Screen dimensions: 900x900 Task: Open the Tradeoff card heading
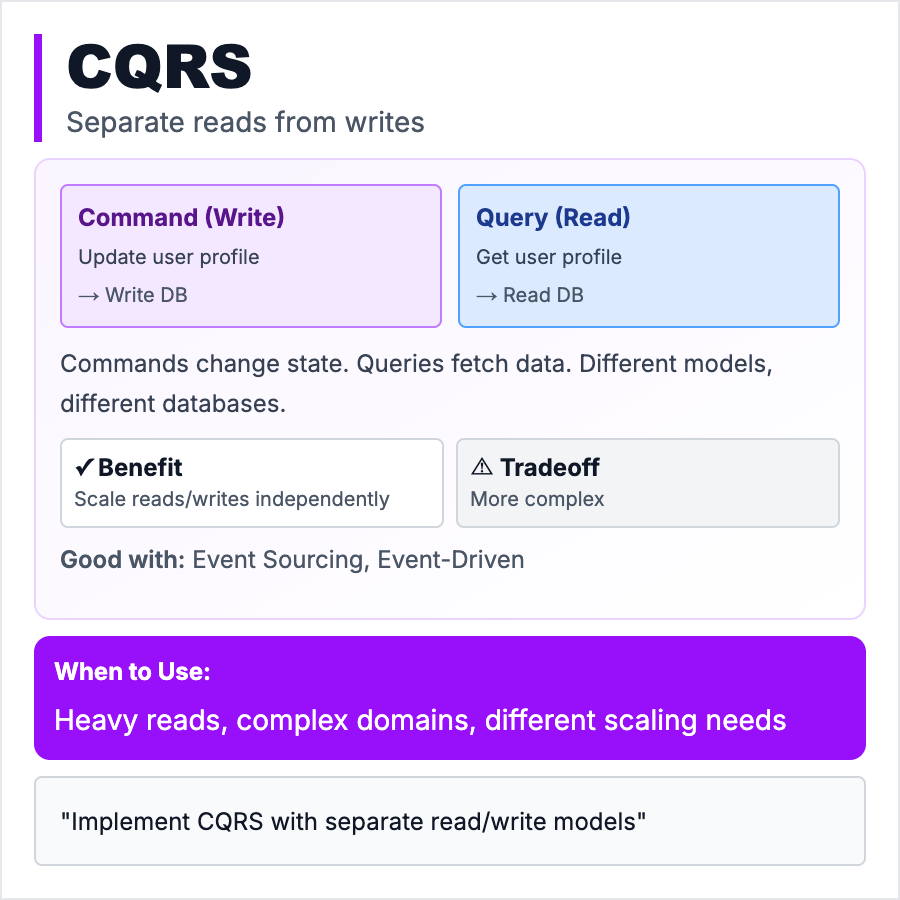(550, 468)
